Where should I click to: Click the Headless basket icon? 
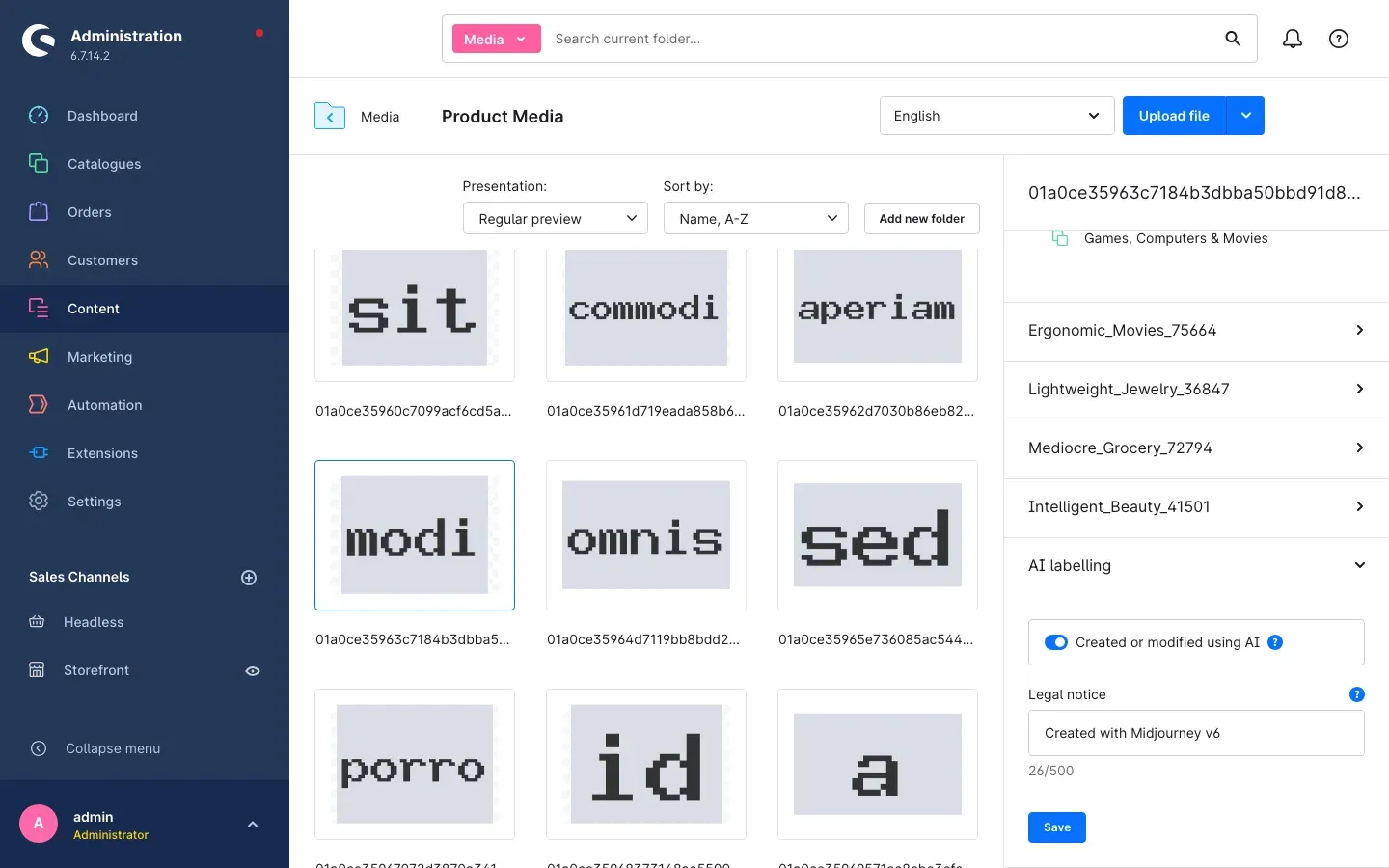click(37, 622)
